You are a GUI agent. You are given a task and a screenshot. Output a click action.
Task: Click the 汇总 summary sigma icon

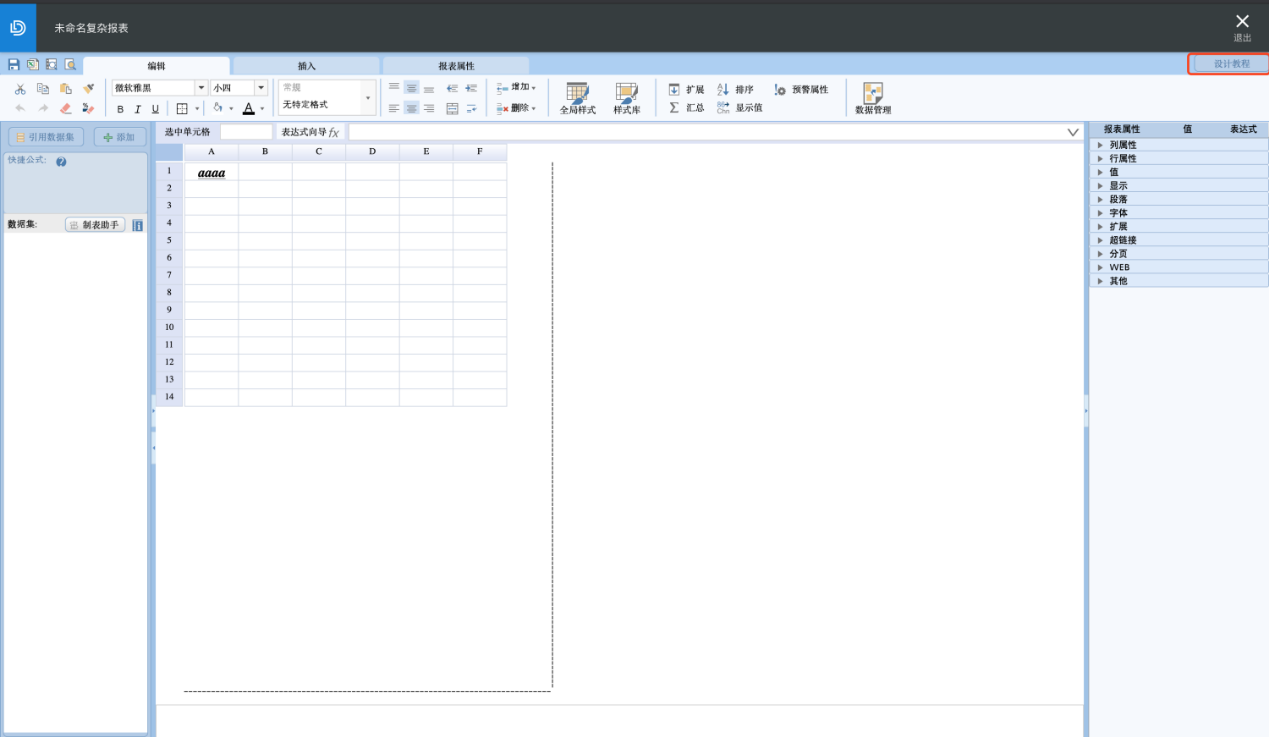click(674, 107)
